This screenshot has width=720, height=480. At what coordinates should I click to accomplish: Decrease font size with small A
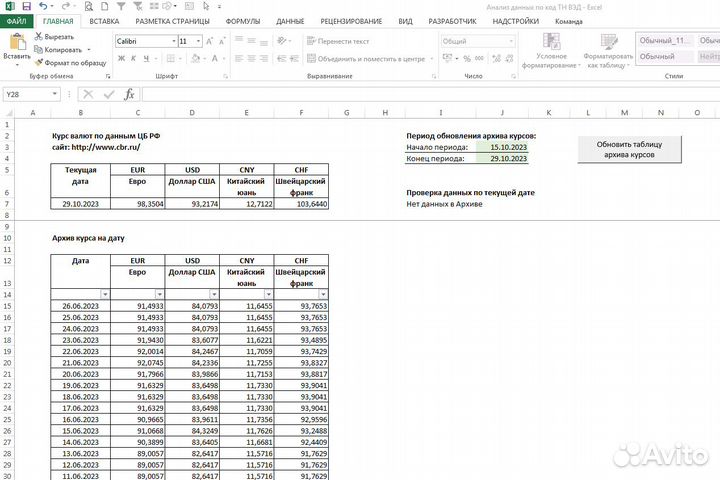(222, 41)
